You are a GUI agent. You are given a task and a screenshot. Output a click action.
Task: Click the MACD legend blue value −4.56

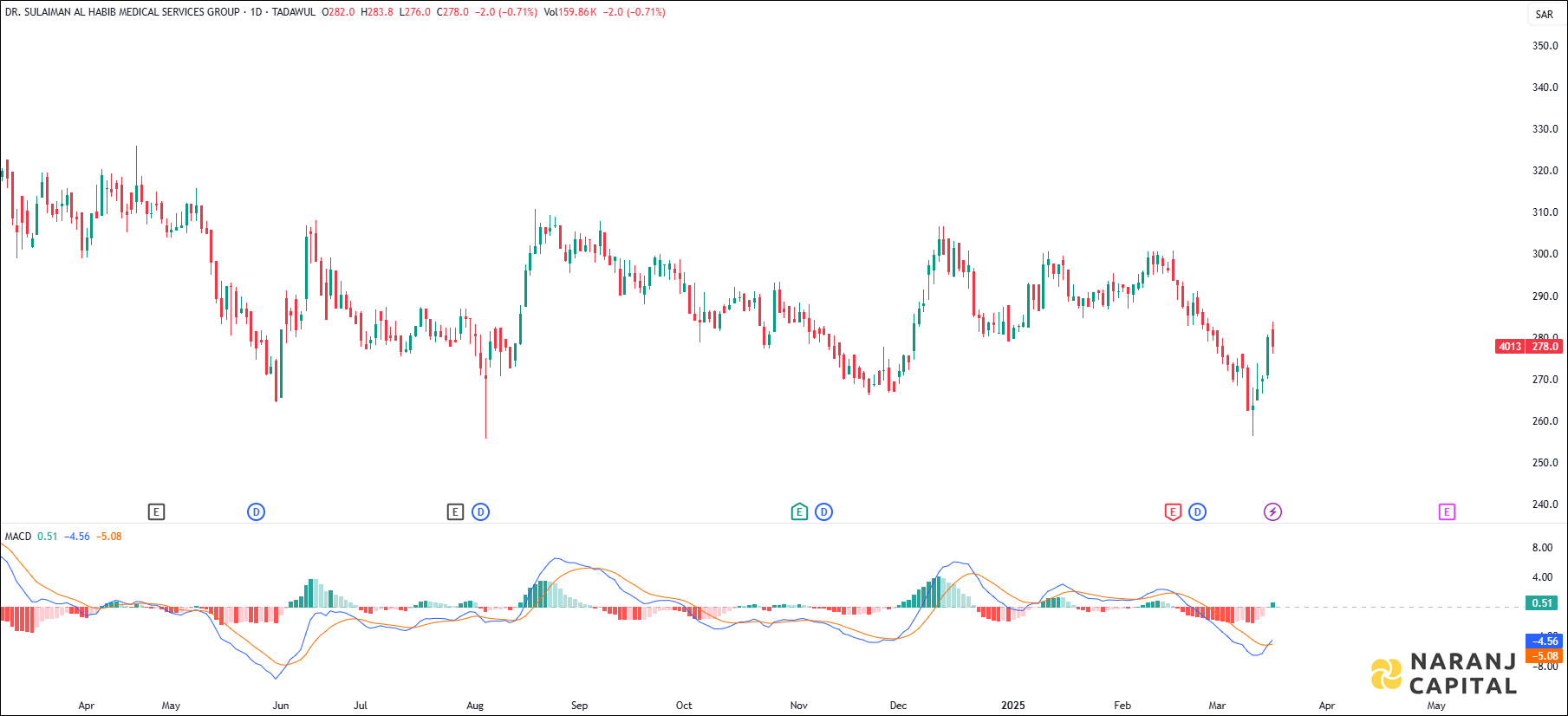click(77, 537)
